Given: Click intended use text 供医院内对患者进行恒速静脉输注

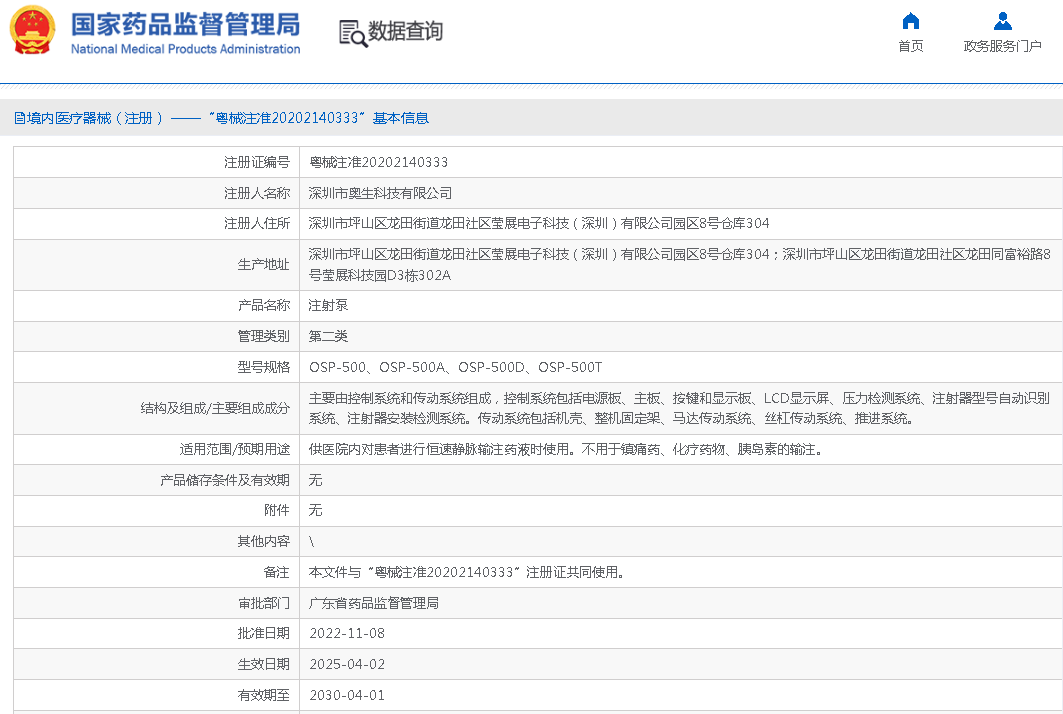Looking at the screenshot, I should [x=566, y=450].
